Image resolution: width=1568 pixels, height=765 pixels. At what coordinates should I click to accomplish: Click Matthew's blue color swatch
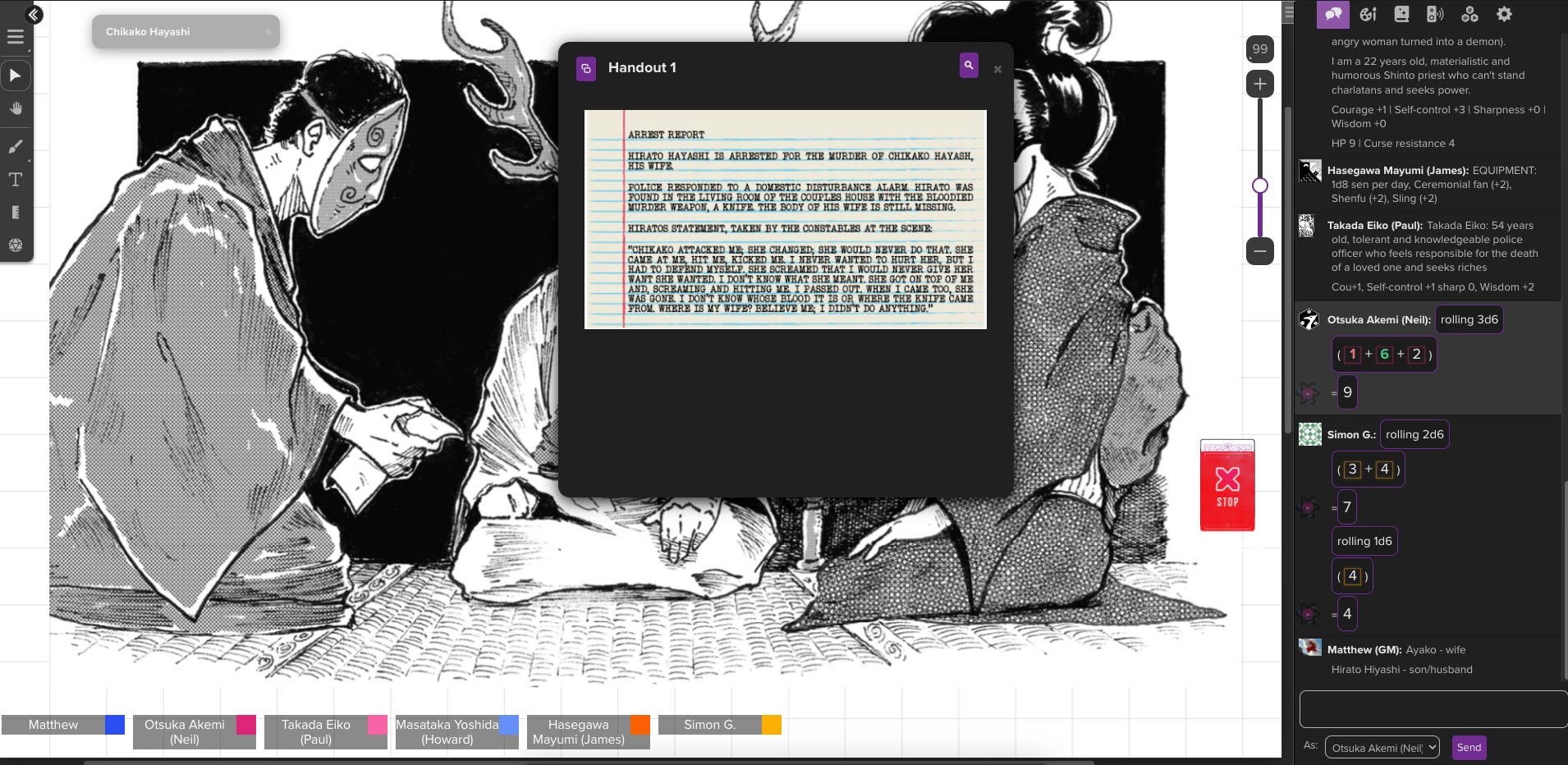pyautogui.click(x=115, y=725)
